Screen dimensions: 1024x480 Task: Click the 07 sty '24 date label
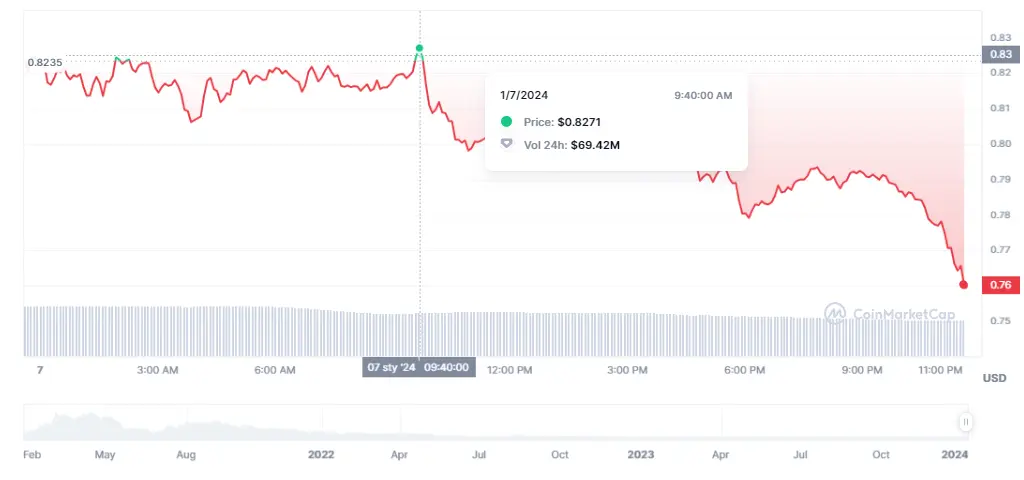pyautogui.click(x=391, y=368)
